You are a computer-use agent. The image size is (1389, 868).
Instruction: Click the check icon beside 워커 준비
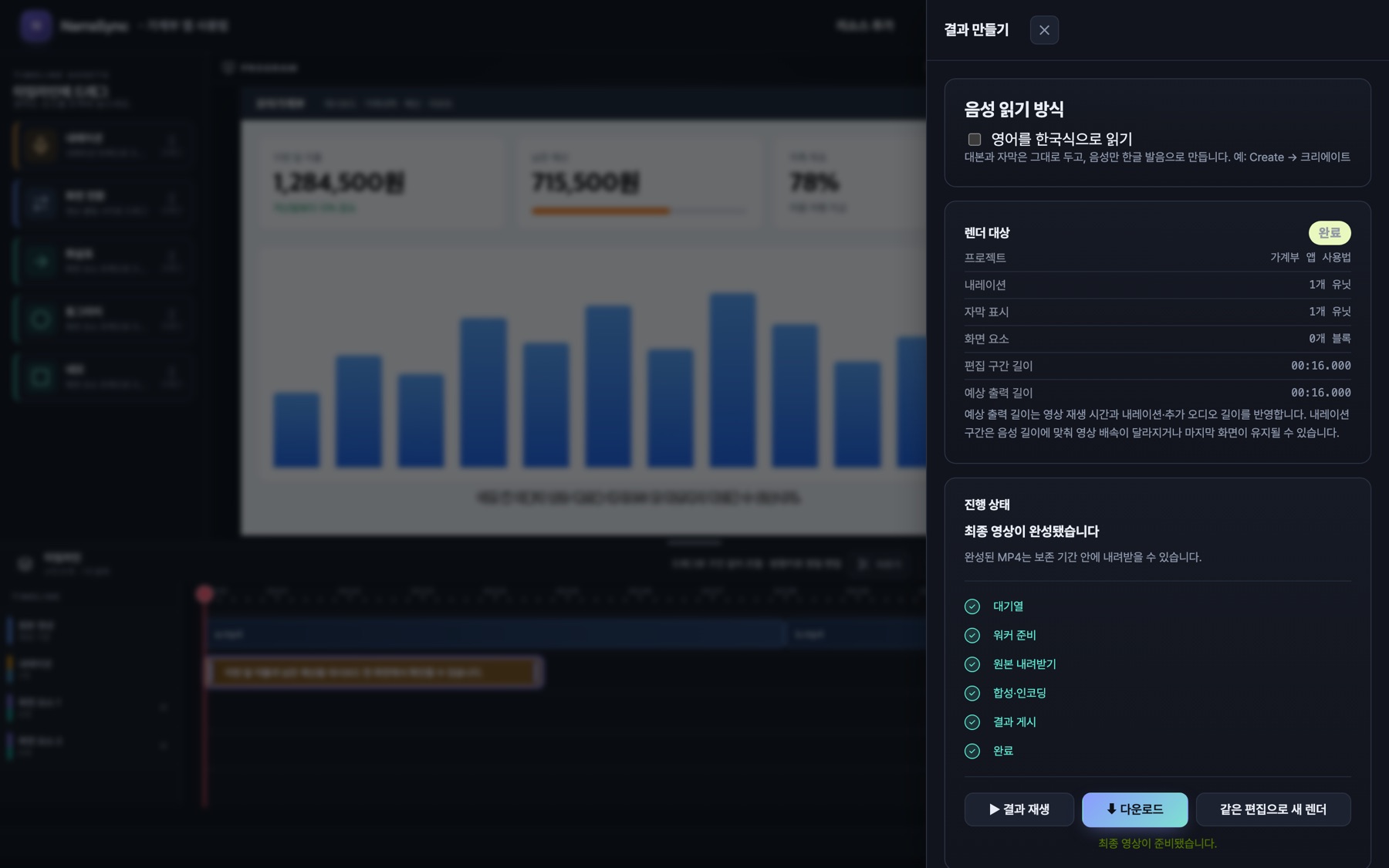(972, 636)
